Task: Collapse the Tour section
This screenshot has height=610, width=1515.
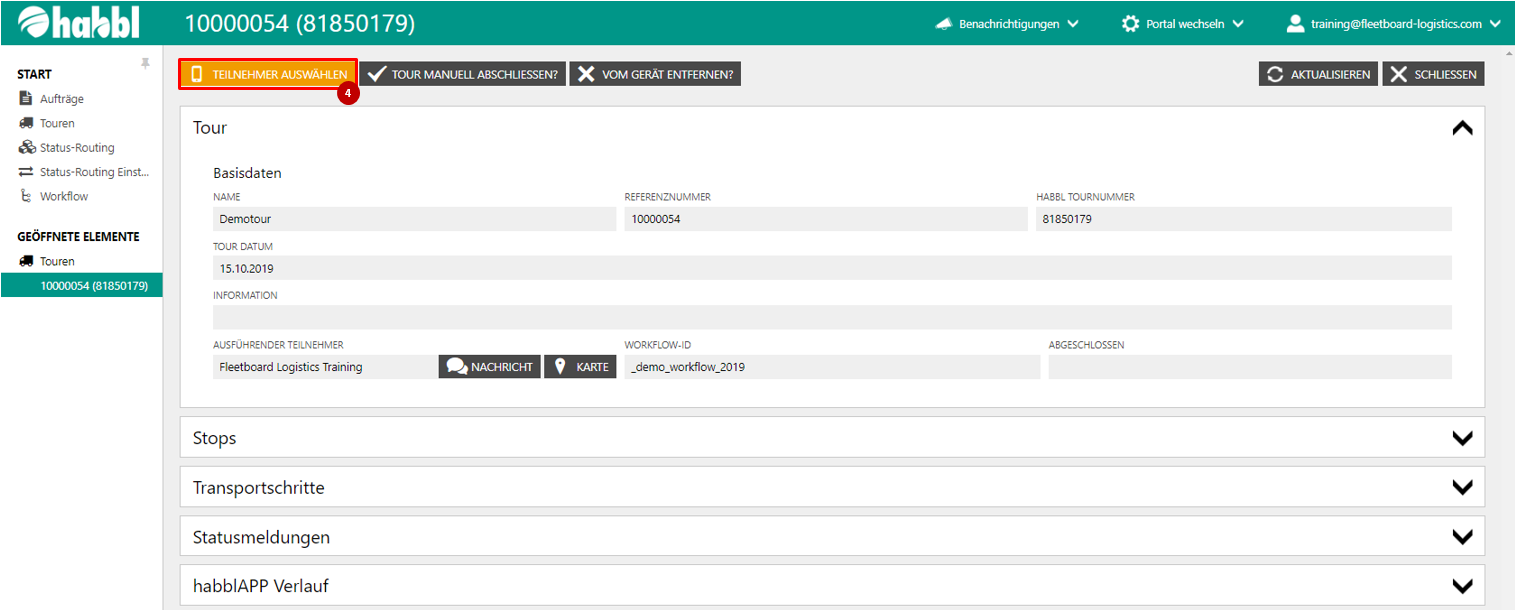Action: point(1462,128)
